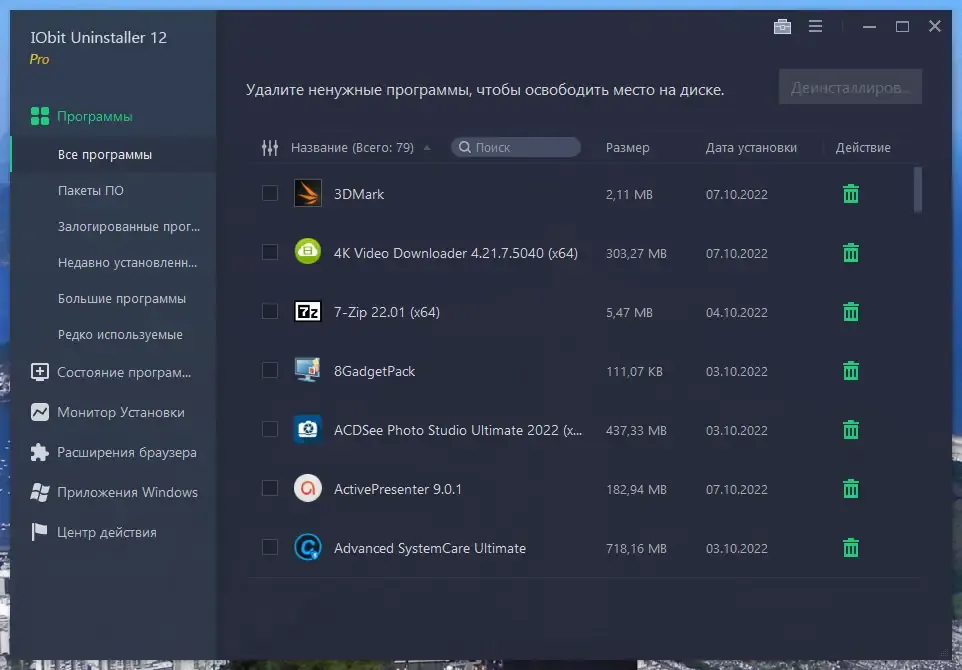Select the 8GadgetPack program name
Screen dimensions: 962x670
point(374,371)
